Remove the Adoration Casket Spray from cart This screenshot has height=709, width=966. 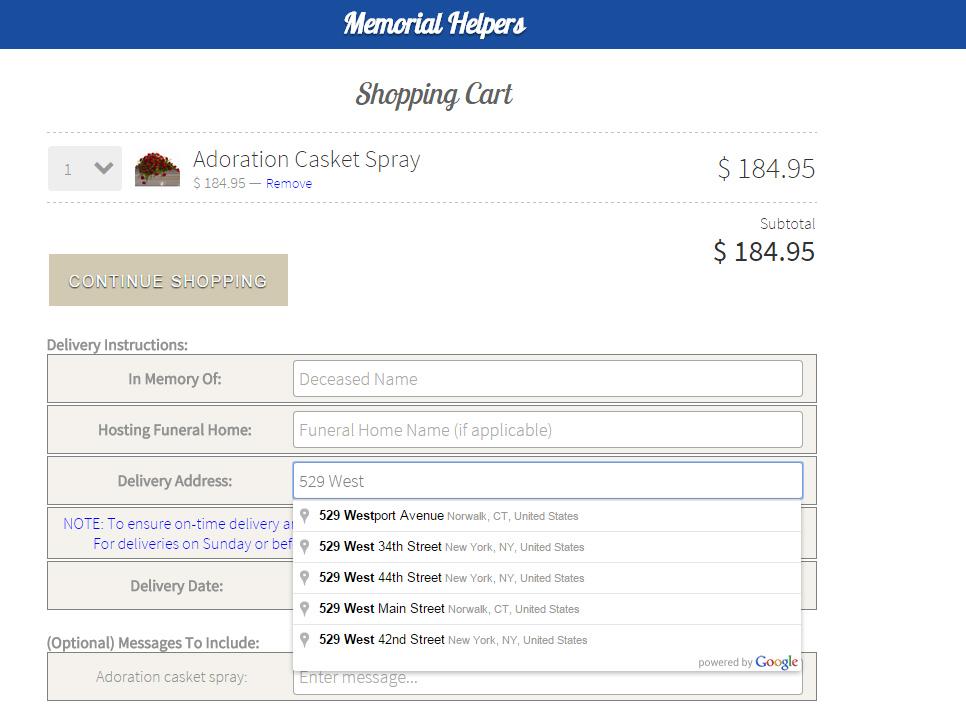pos(289,184)
